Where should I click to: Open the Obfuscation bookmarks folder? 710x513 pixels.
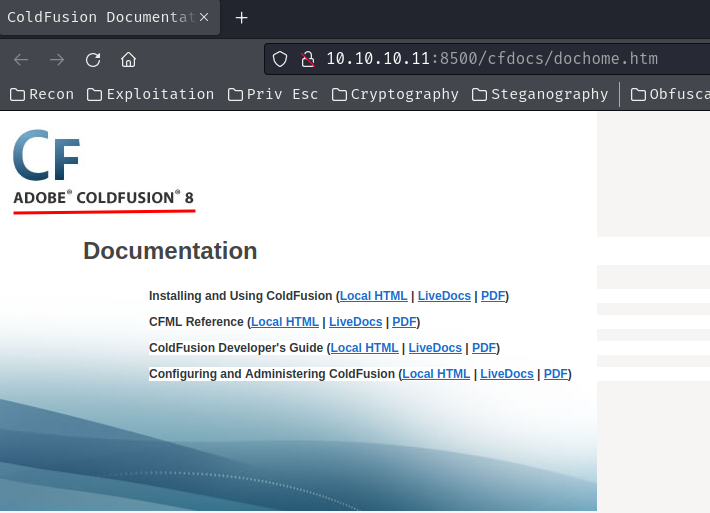coord(670,94)
